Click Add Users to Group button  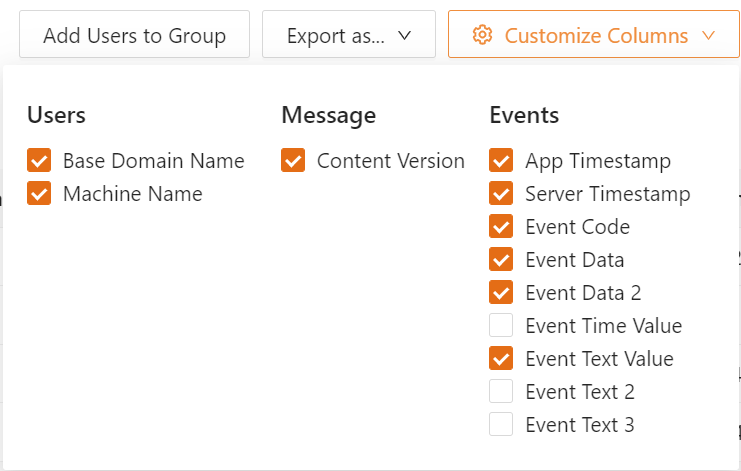click(134, 34)
